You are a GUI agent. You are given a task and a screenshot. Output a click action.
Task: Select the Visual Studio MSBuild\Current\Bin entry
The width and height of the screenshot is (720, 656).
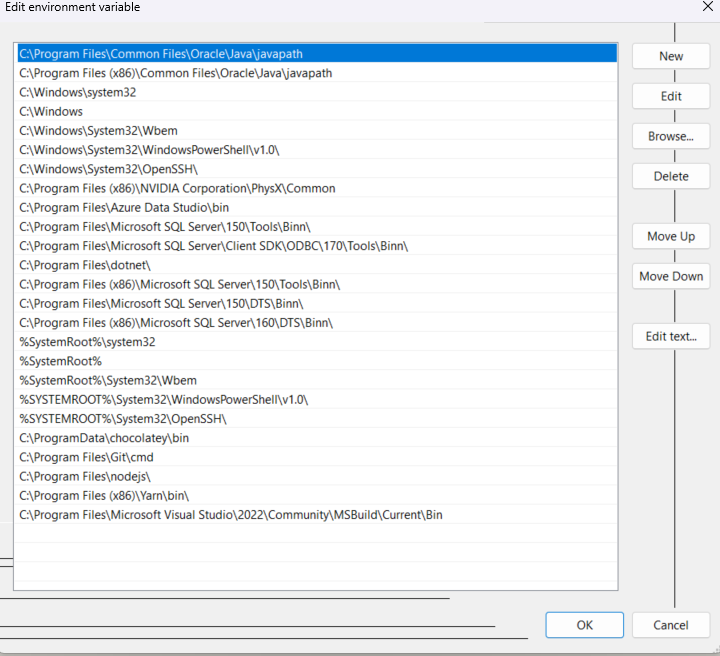[317, 515]
